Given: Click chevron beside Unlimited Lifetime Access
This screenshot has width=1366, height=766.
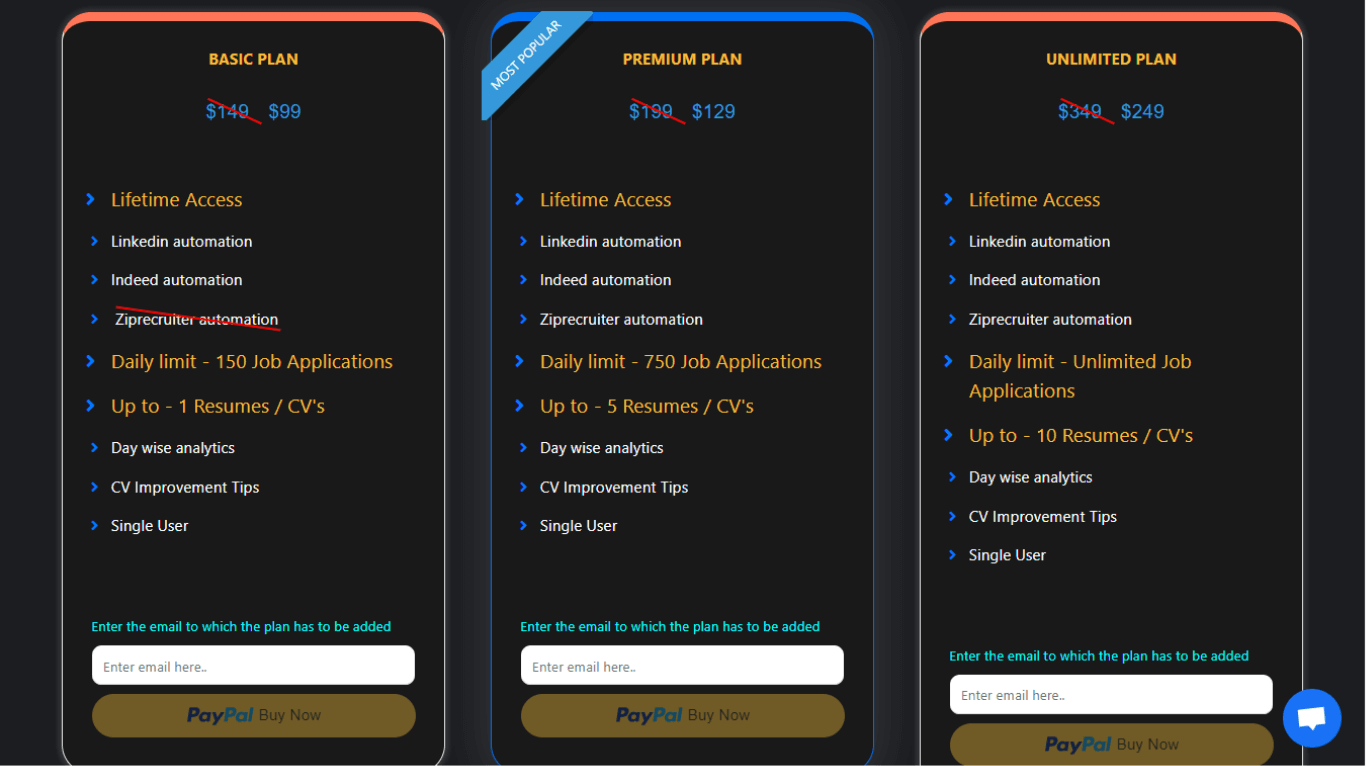Looking at the screenshot, I should point(948,200).
